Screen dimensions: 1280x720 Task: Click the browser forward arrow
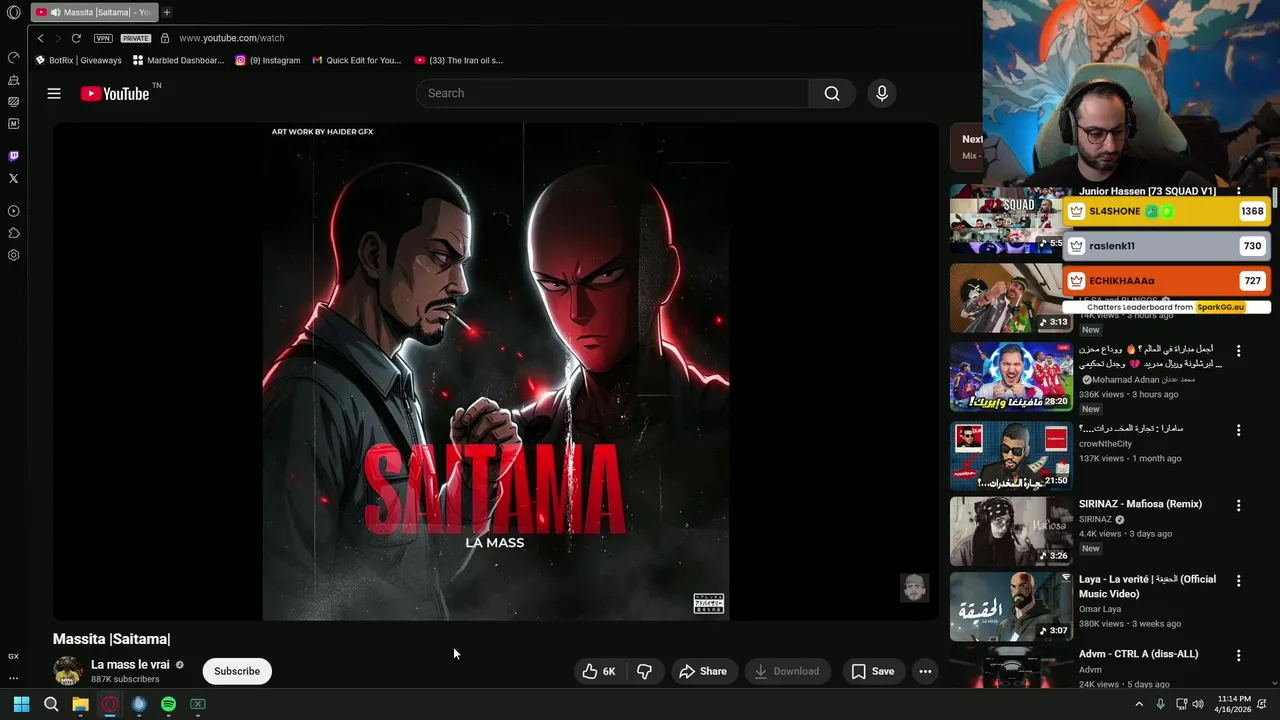[x=57, y=38]
